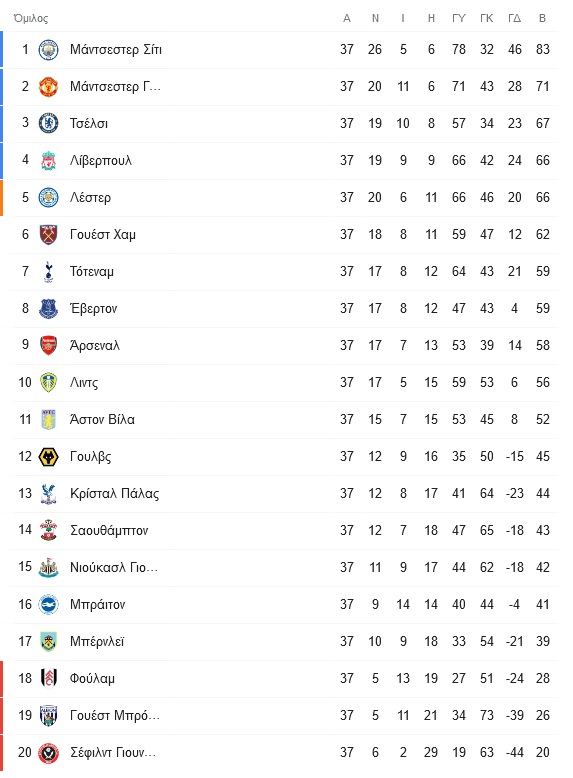This screenshot has width=573, height=778.
Task: Open the Έβερτον team link
Action: (x=93, y=309)
